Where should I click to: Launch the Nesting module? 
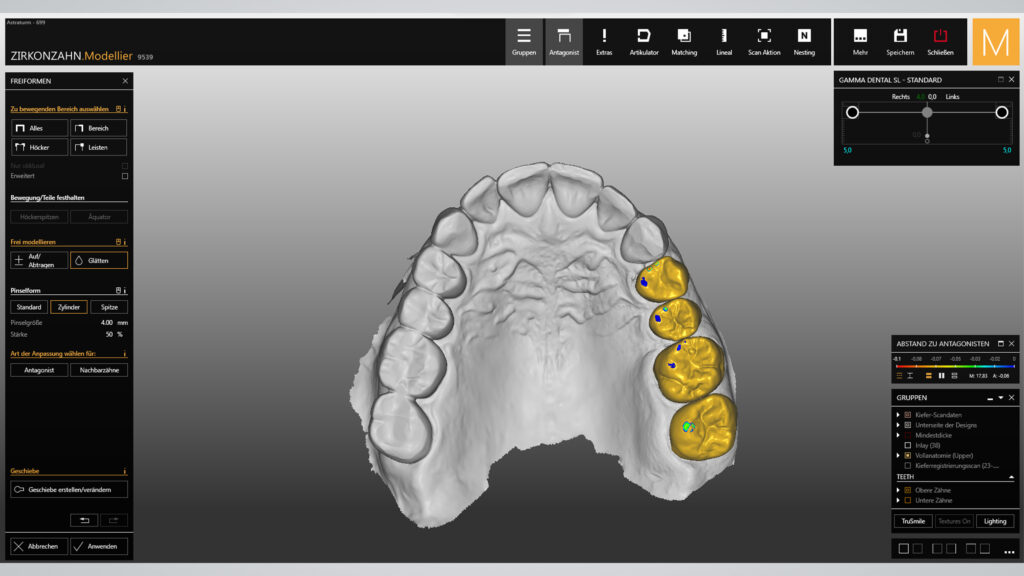tap(804, 41)
